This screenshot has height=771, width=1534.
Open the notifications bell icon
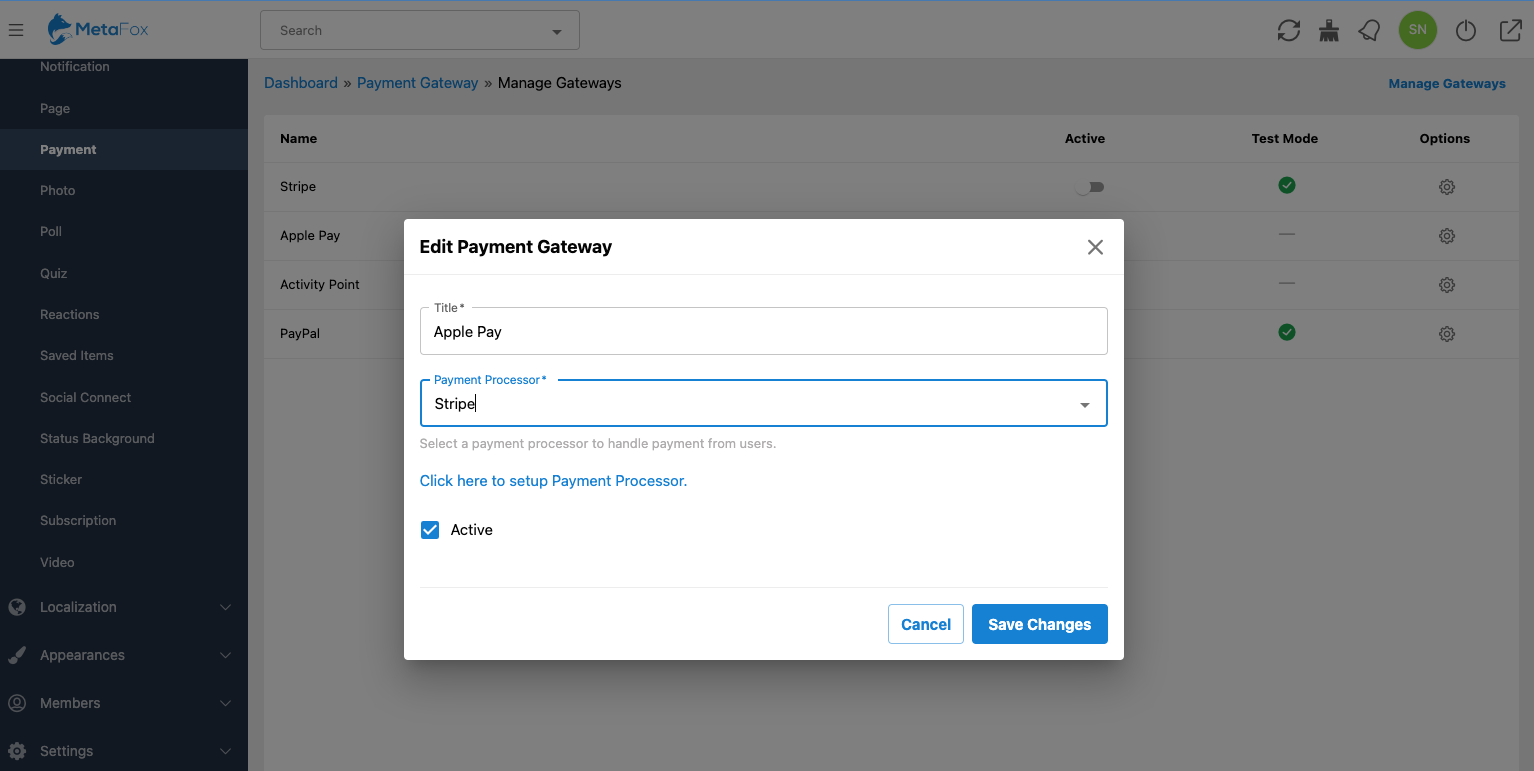tap(1369, 31)
